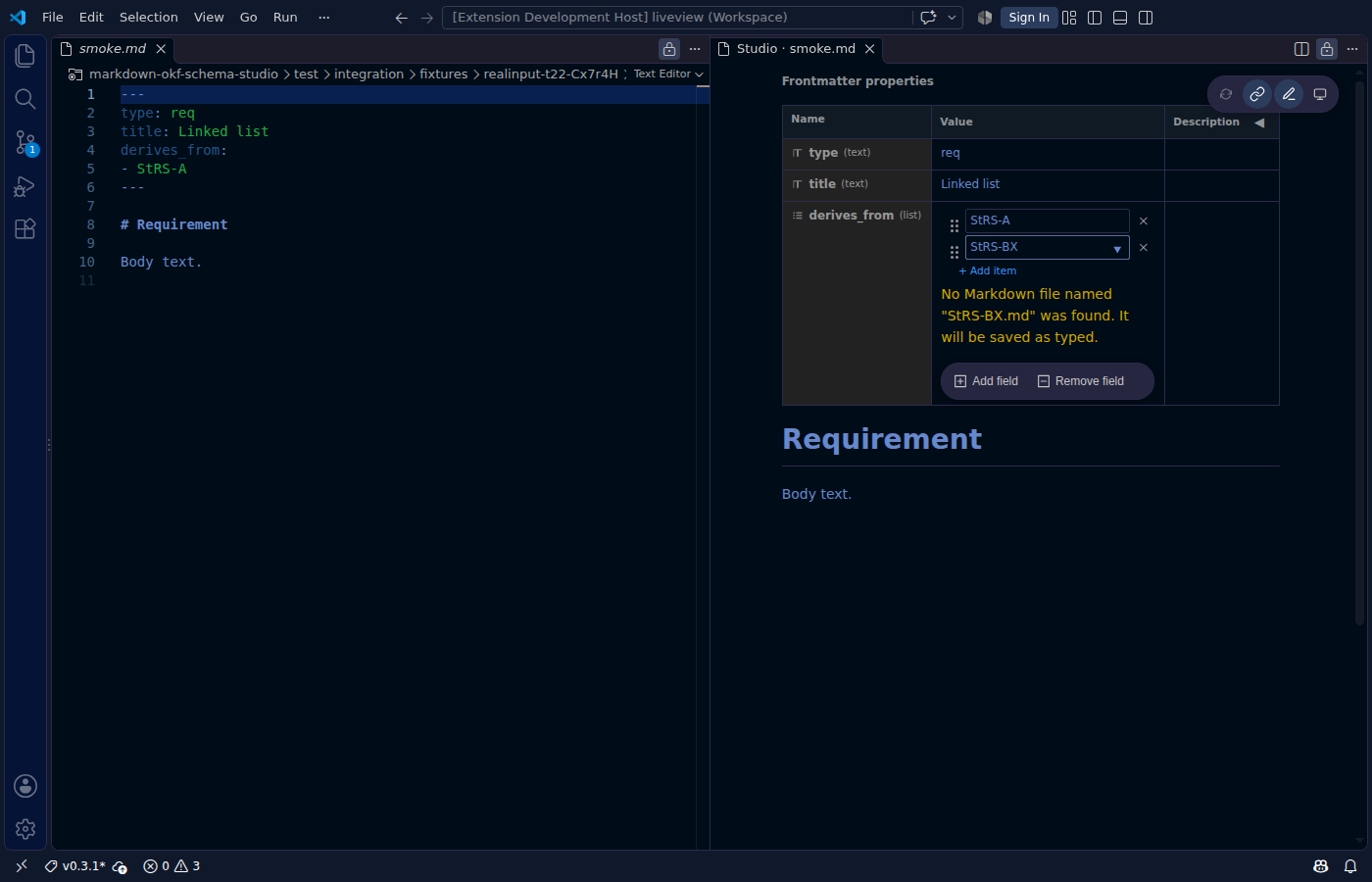Toggle the primary side bar layout button
Image resolution: width=1372 pixels, height=882 pixels.
[1095, 18]
